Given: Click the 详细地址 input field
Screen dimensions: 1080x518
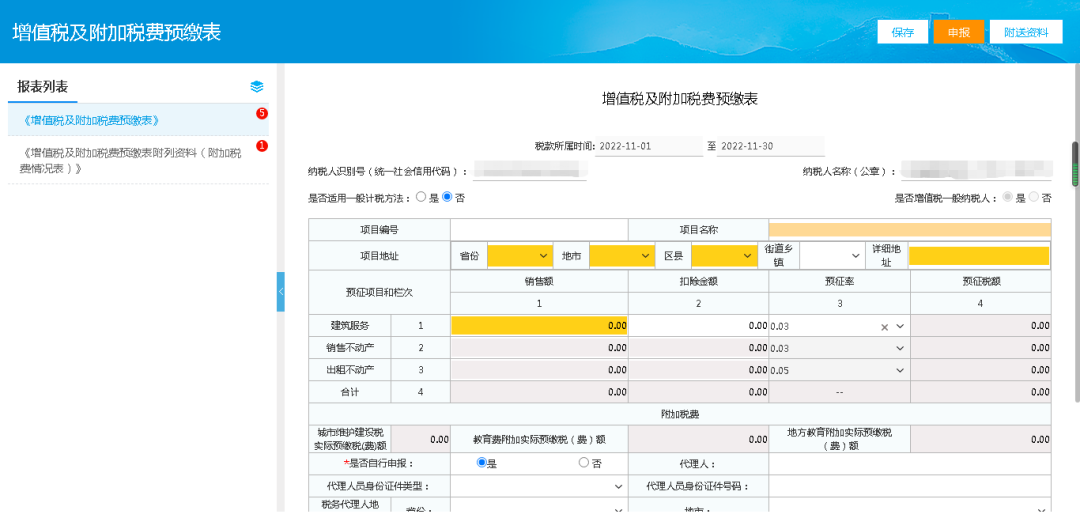Looking at the screenshot, I should (x=979, y=256).
